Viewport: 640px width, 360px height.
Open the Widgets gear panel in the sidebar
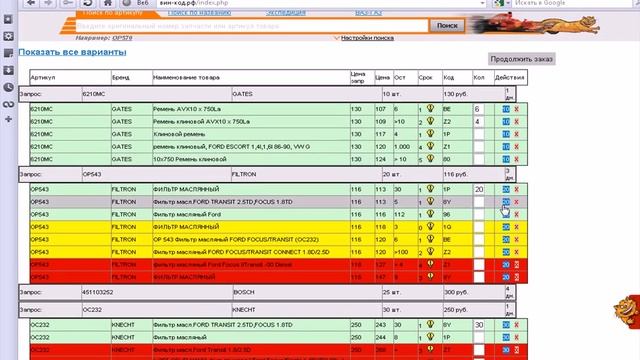[x=8, y=36]
